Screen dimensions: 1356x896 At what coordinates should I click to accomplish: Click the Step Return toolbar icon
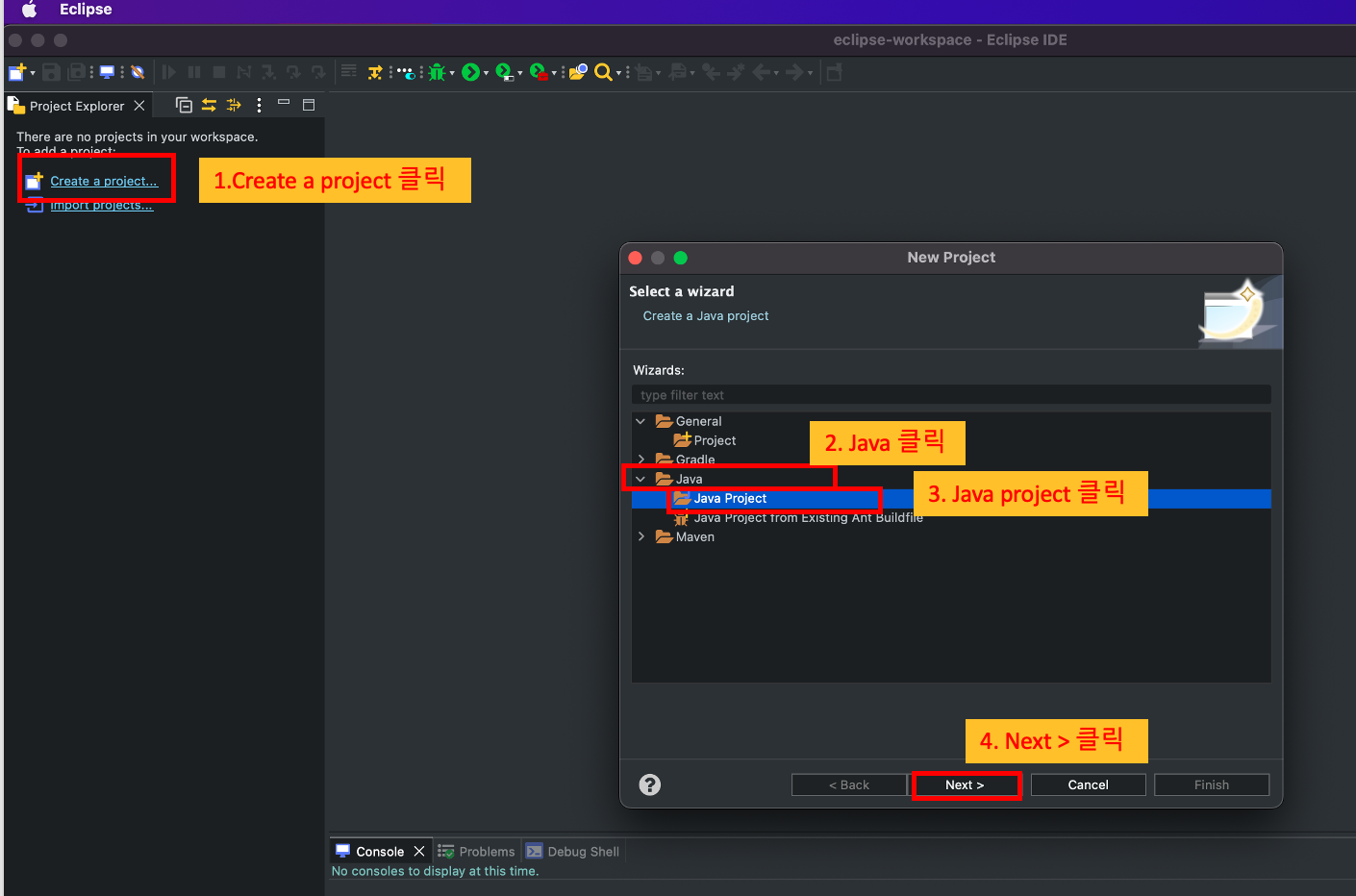click(x=318, y=72)
